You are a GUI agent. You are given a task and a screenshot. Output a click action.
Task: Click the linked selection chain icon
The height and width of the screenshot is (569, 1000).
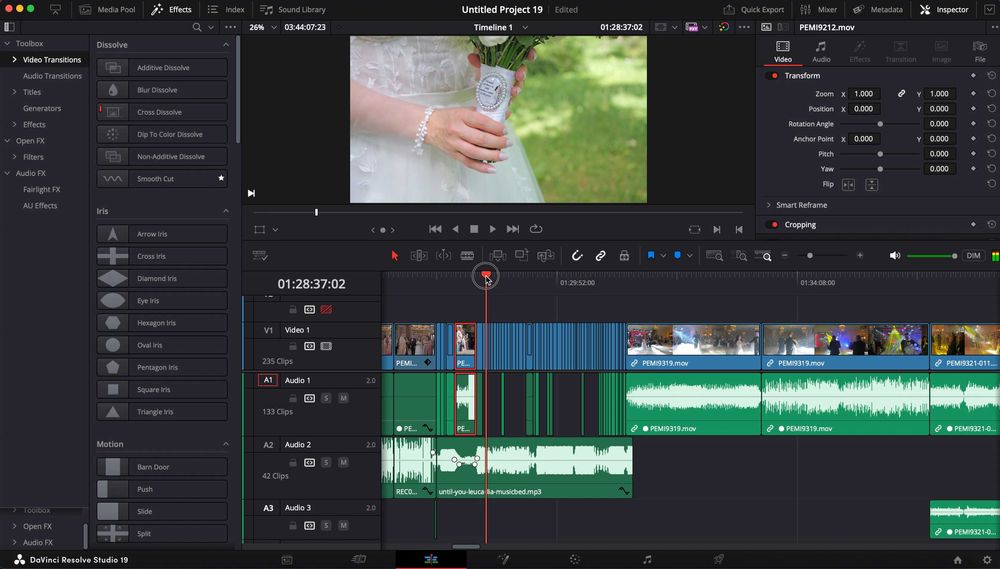pos(601,256)
